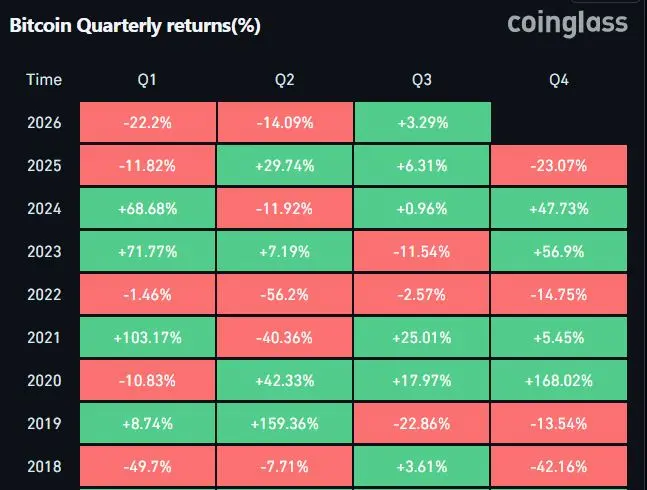This screenshot has width=647, height=490.
Task: Click the 2022 Q2 cell -56.2%
Action: (285, 294)
